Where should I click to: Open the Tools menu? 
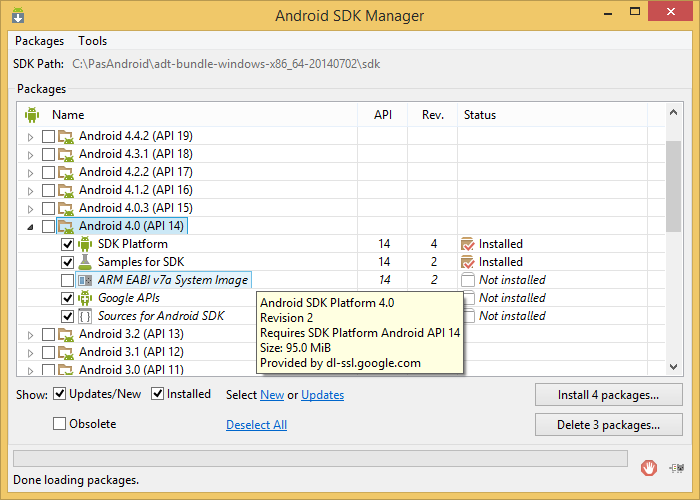(x=93, y=41)
